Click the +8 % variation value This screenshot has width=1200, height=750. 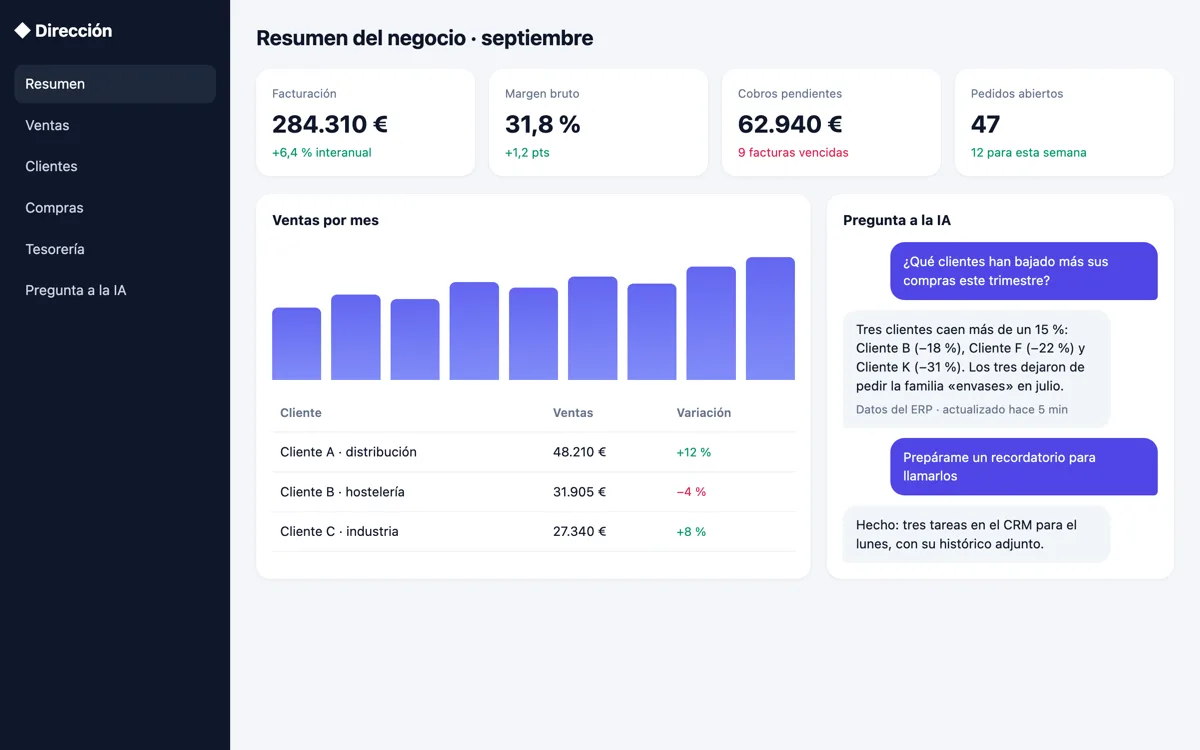[x=692, y=532]
